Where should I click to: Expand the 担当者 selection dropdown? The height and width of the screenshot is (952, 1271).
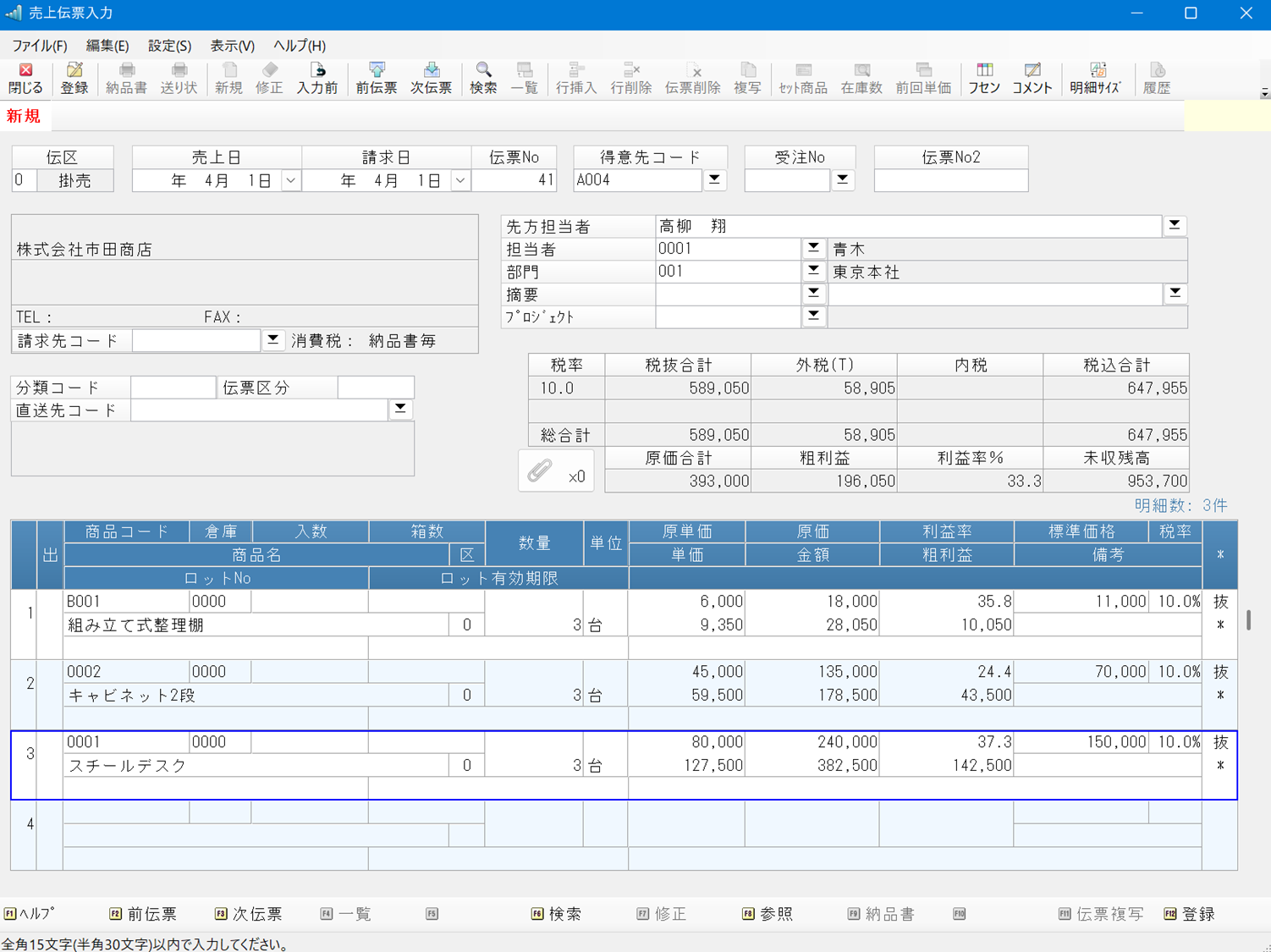tap(812, 248)
